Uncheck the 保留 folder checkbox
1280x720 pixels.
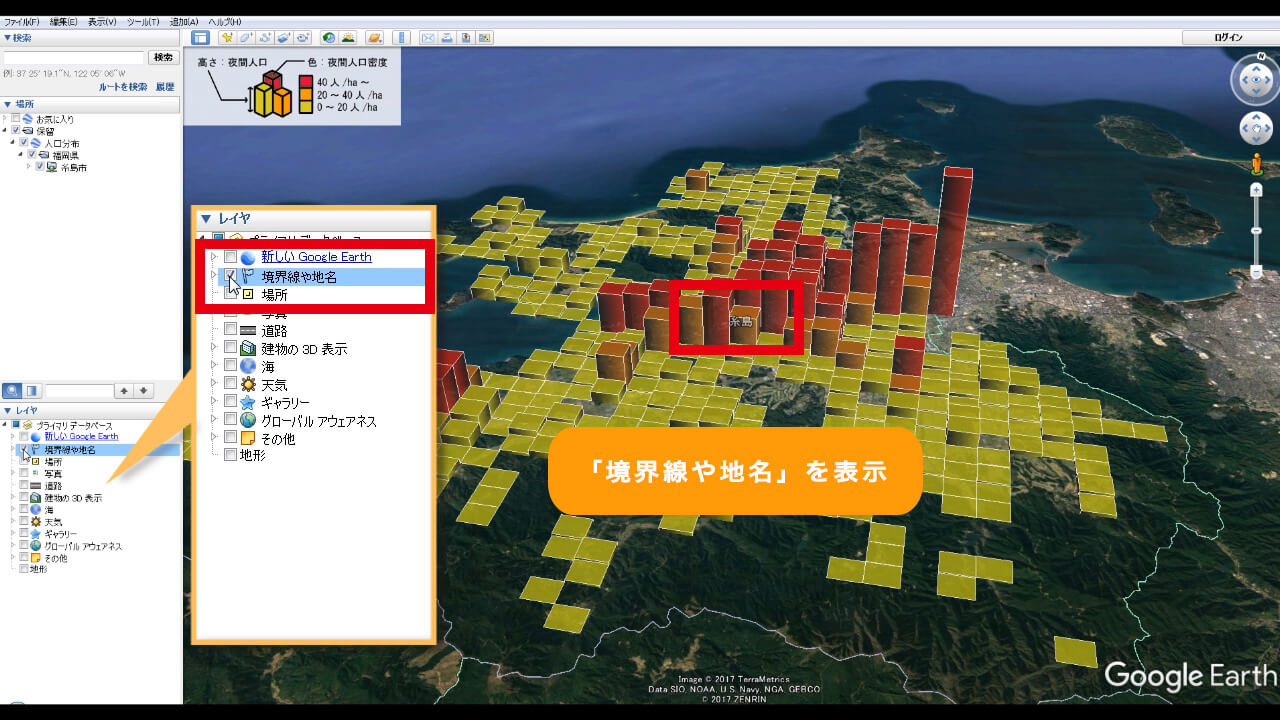coord(16,131)
